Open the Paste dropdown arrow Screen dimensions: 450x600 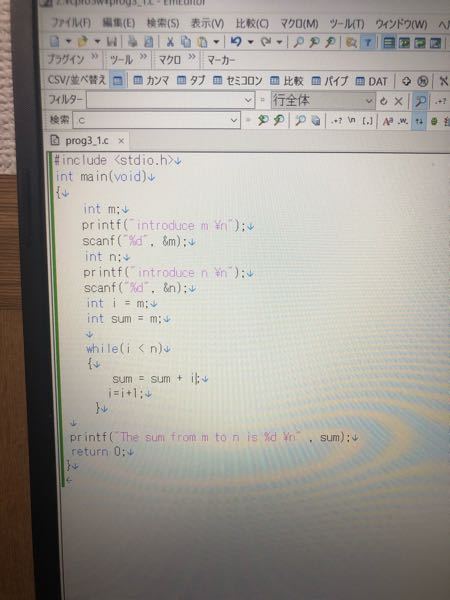pos(217,42)
